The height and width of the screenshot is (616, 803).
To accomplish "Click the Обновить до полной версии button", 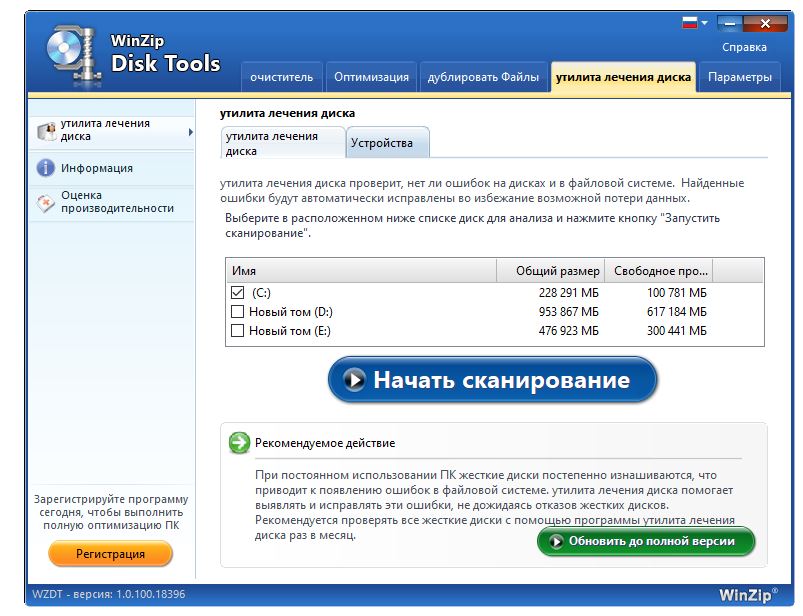I will pyautogui.click(x=646, y=541).
